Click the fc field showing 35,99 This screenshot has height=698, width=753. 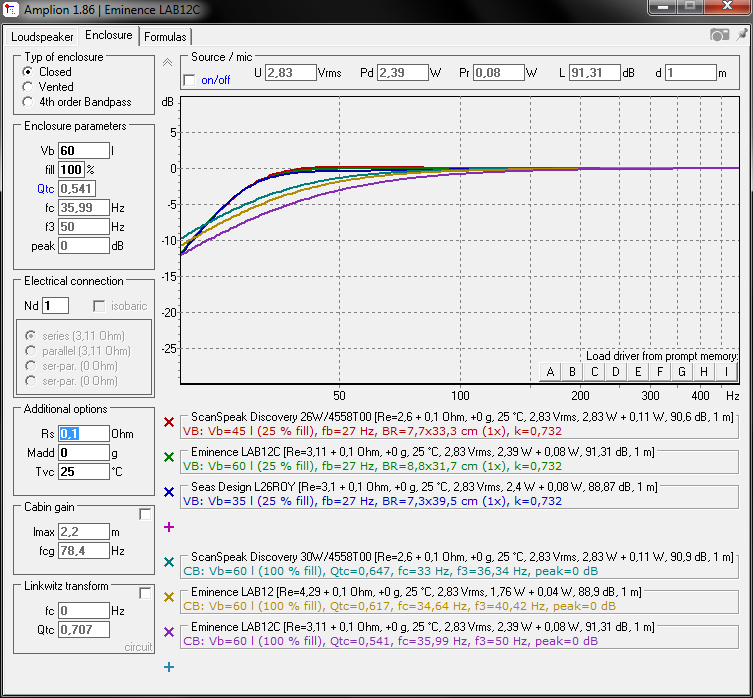tap(84, 208)
